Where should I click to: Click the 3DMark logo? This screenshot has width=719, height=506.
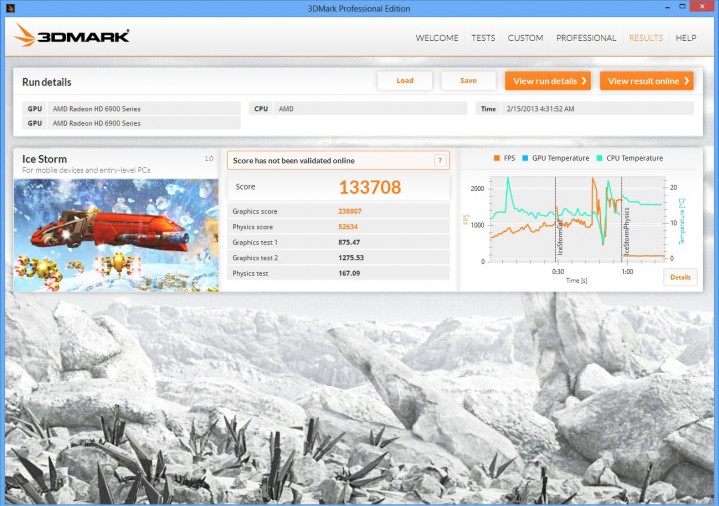[x=72, y=36]
